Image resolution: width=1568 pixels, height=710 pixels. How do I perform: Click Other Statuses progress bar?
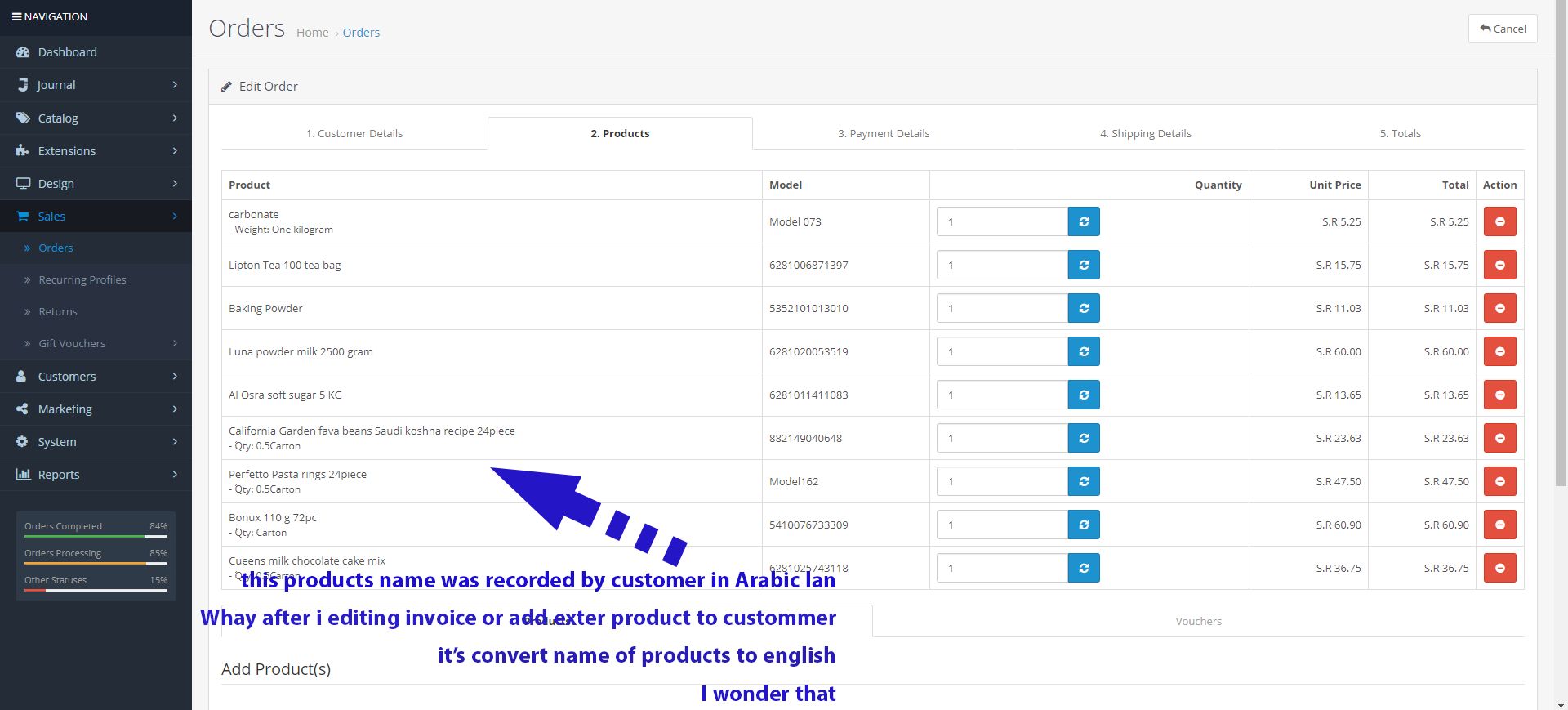click(x=96, y=590)
